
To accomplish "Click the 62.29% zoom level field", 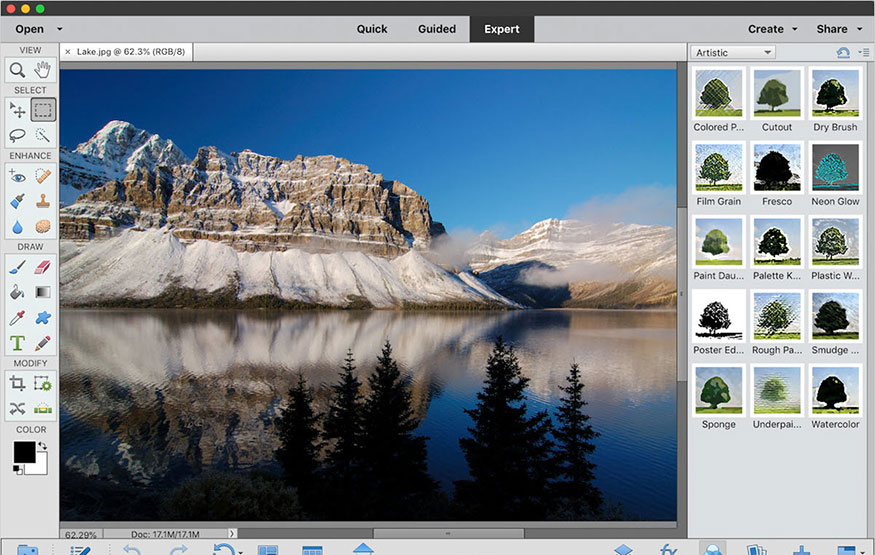I will (x=81, y=534).
